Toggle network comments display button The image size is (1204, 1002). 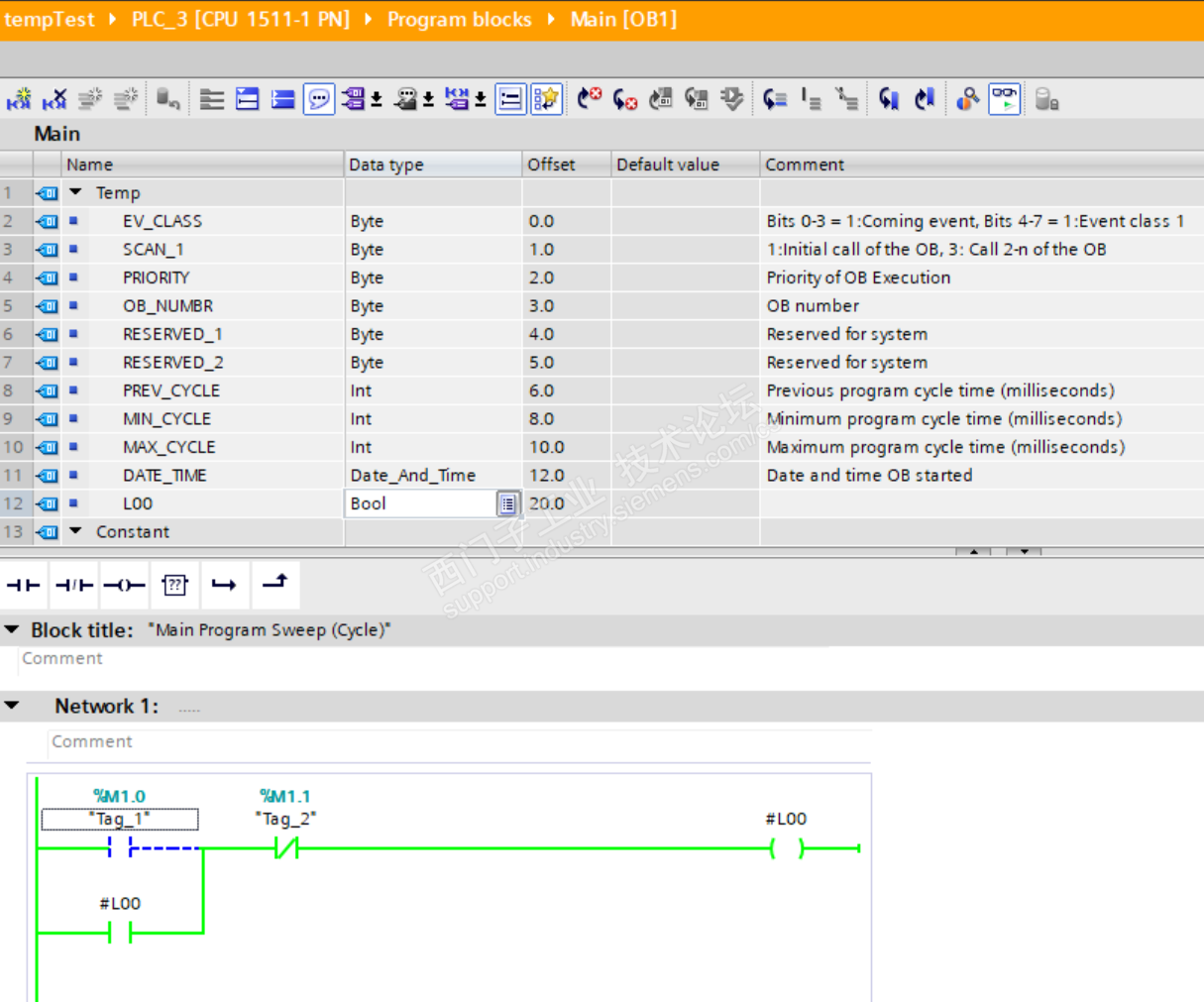tap(318, 99)
